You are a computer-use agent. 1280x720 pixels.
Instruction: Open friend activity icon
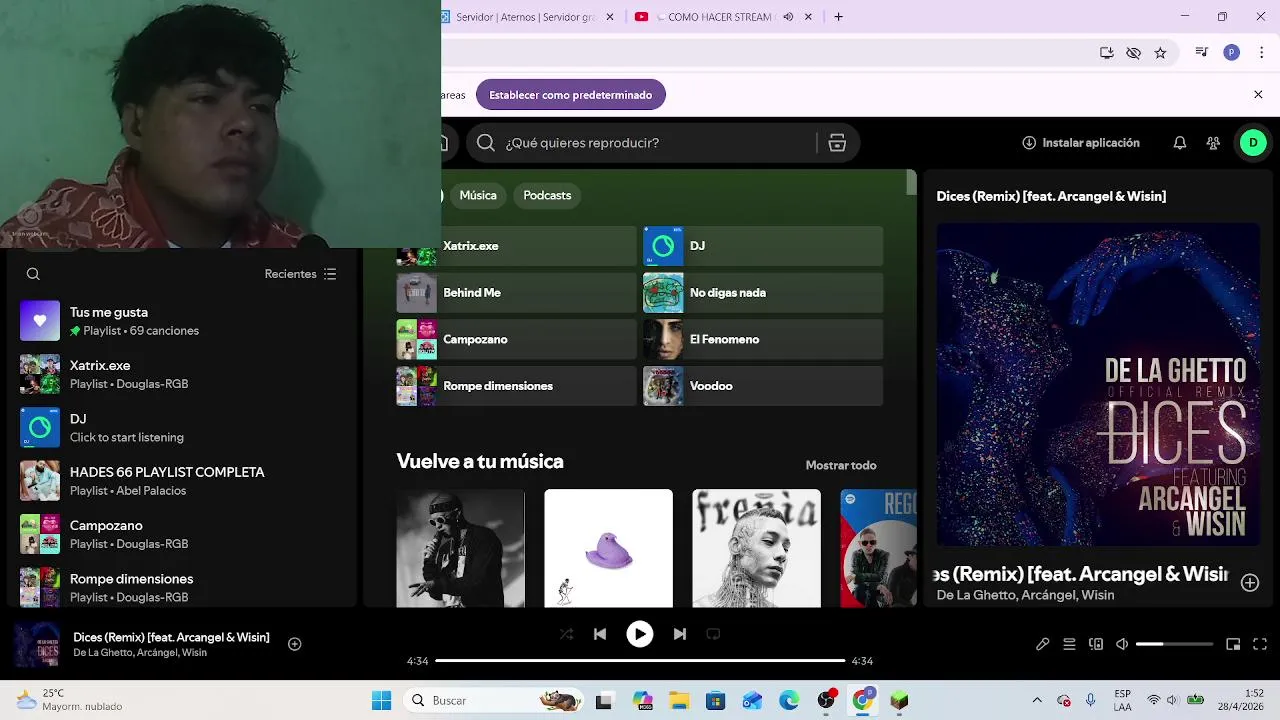tap(1213, 143)
